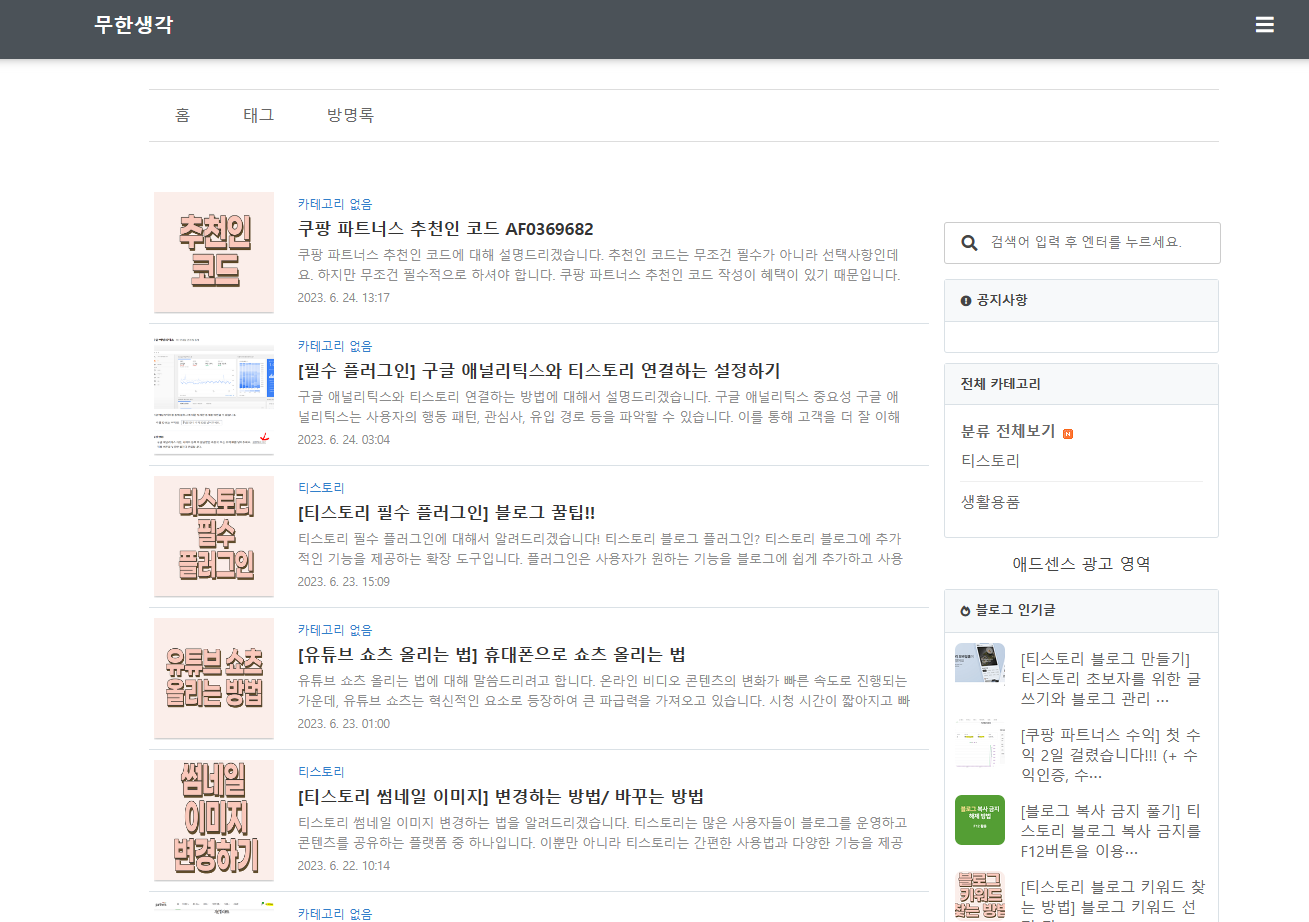Click the 전체 카테고리 panel header

coord(1081,384)
